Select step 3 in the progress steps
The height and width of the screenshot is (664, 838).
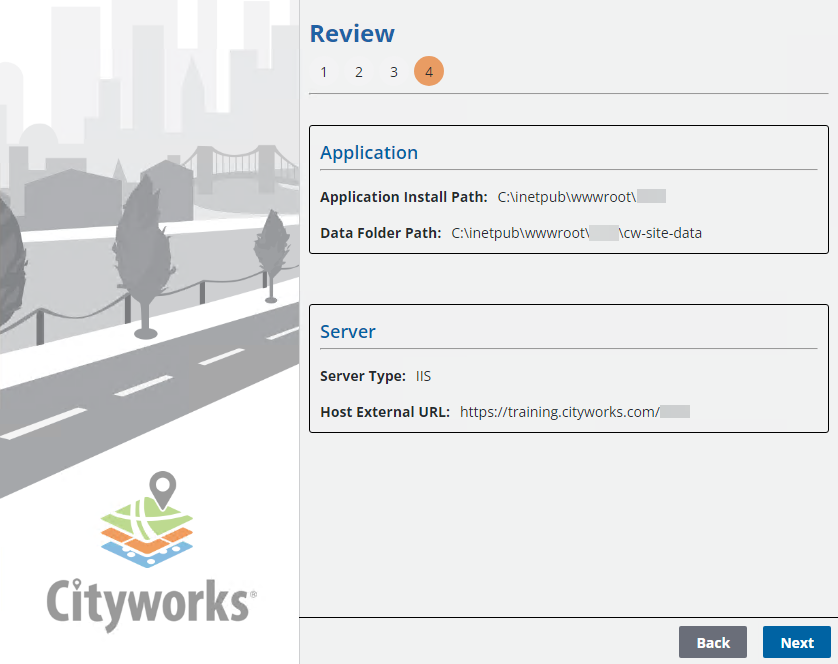point(394,72)
